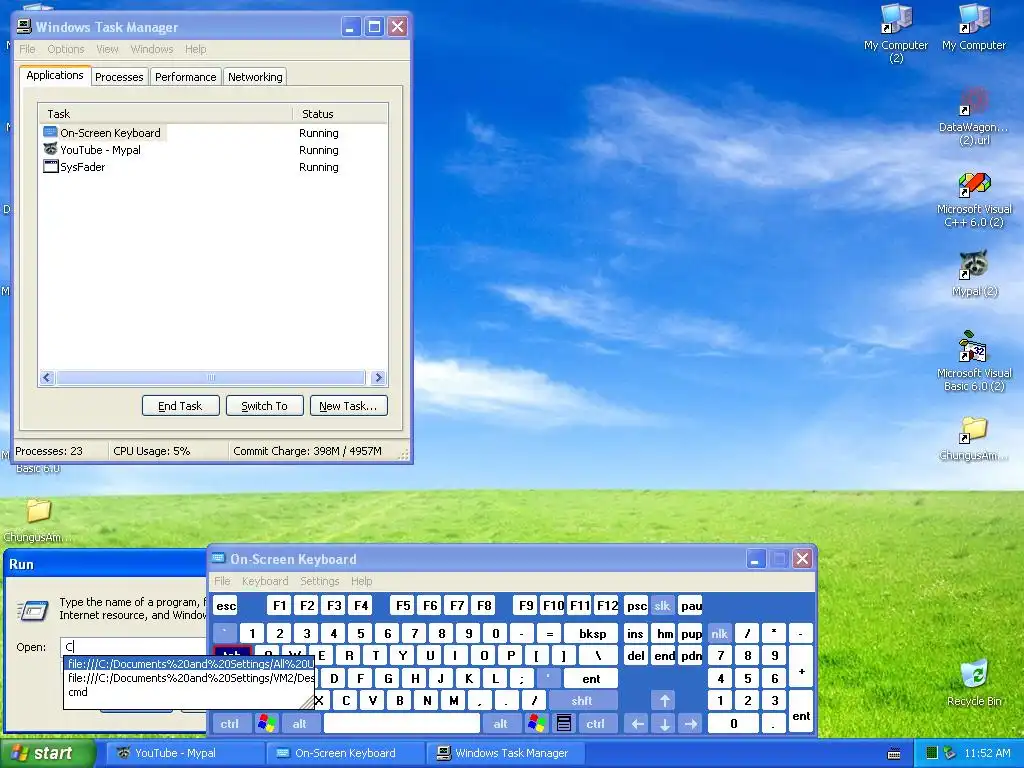Click the Open text field in Run
Image resolution: width=1024 pixels, height=768 pixels.
coord(134,647)
